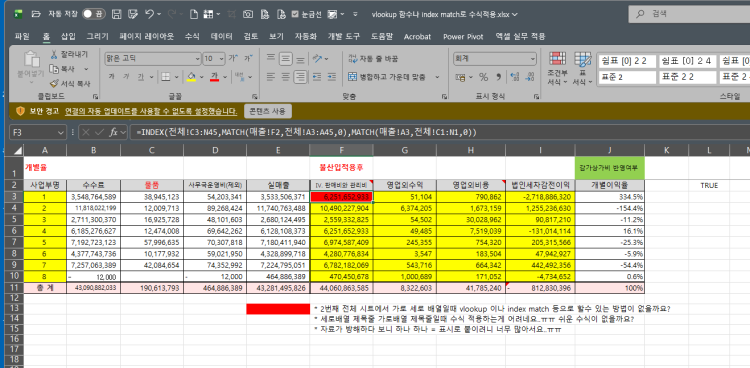
Task: Expand the Merge & Center dropdown arrow
Action: [x=437, y=77]
